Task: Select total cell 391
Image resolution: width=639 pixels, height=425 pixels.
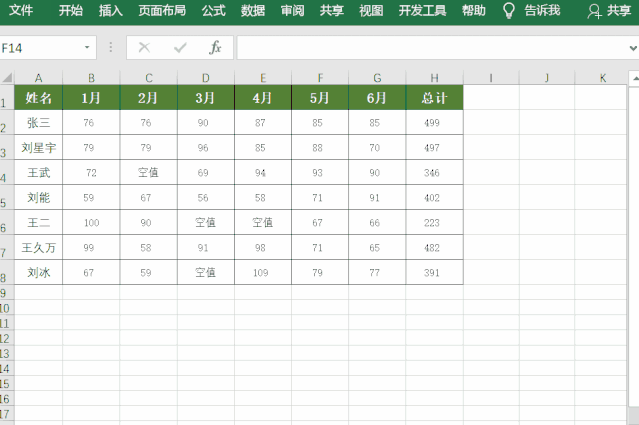Action: tap(434, 272)
